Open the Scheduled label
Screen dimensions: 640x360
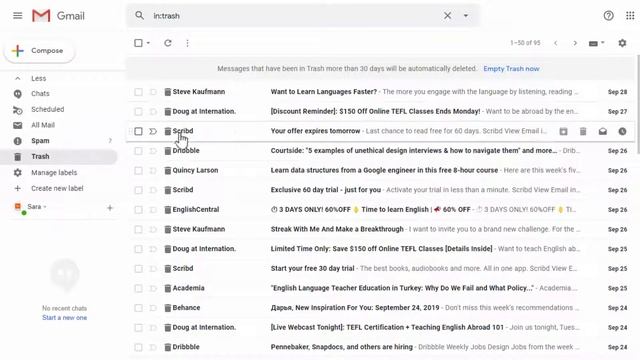pos(47,109)
